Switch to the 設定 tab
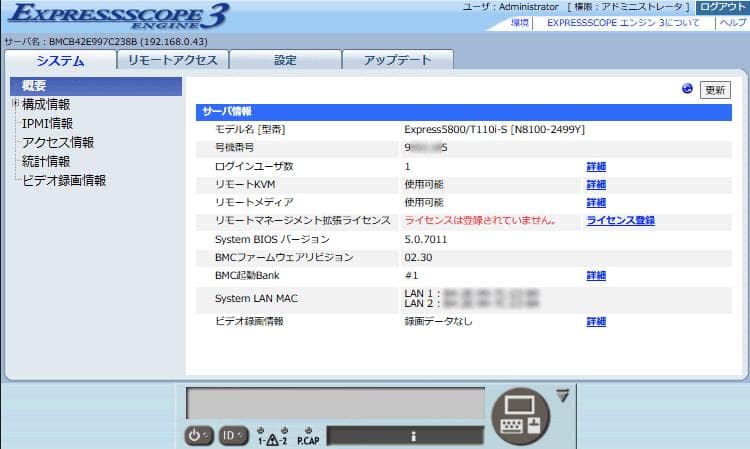Viewport: 750px width, 449px height. tap(285, 60)
